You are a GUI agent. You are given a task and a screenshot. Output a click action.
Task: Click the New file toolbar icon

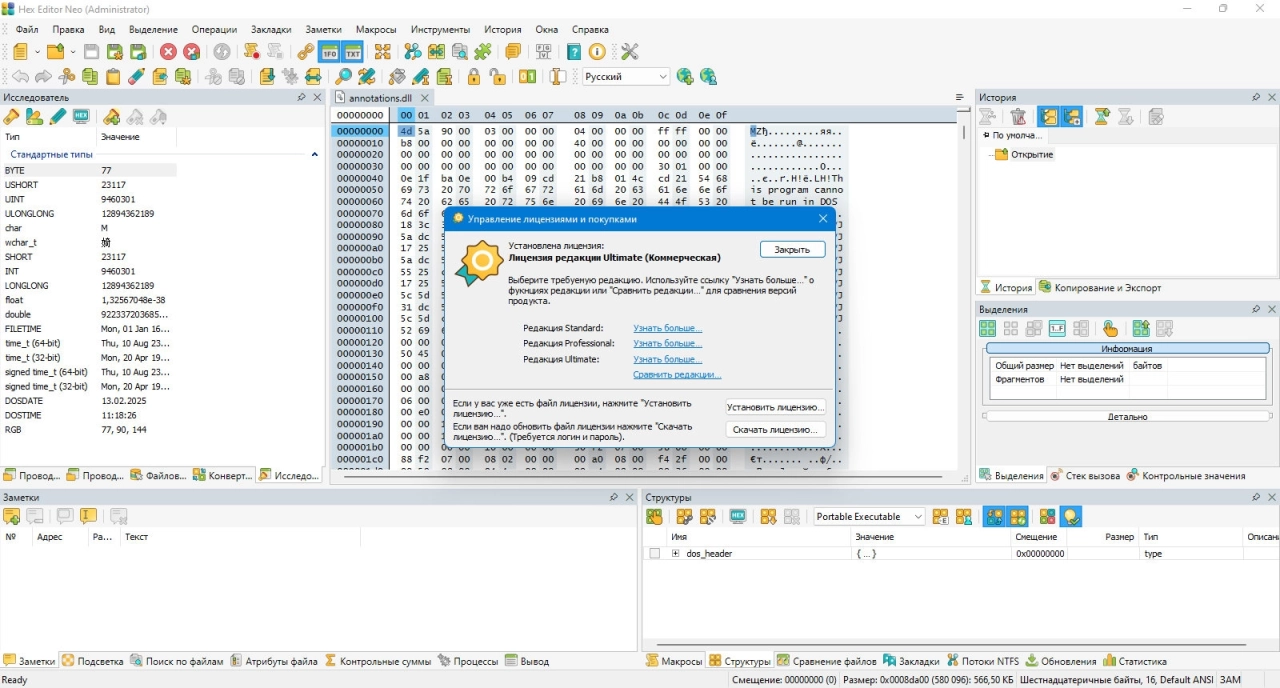tap(20, 52)
